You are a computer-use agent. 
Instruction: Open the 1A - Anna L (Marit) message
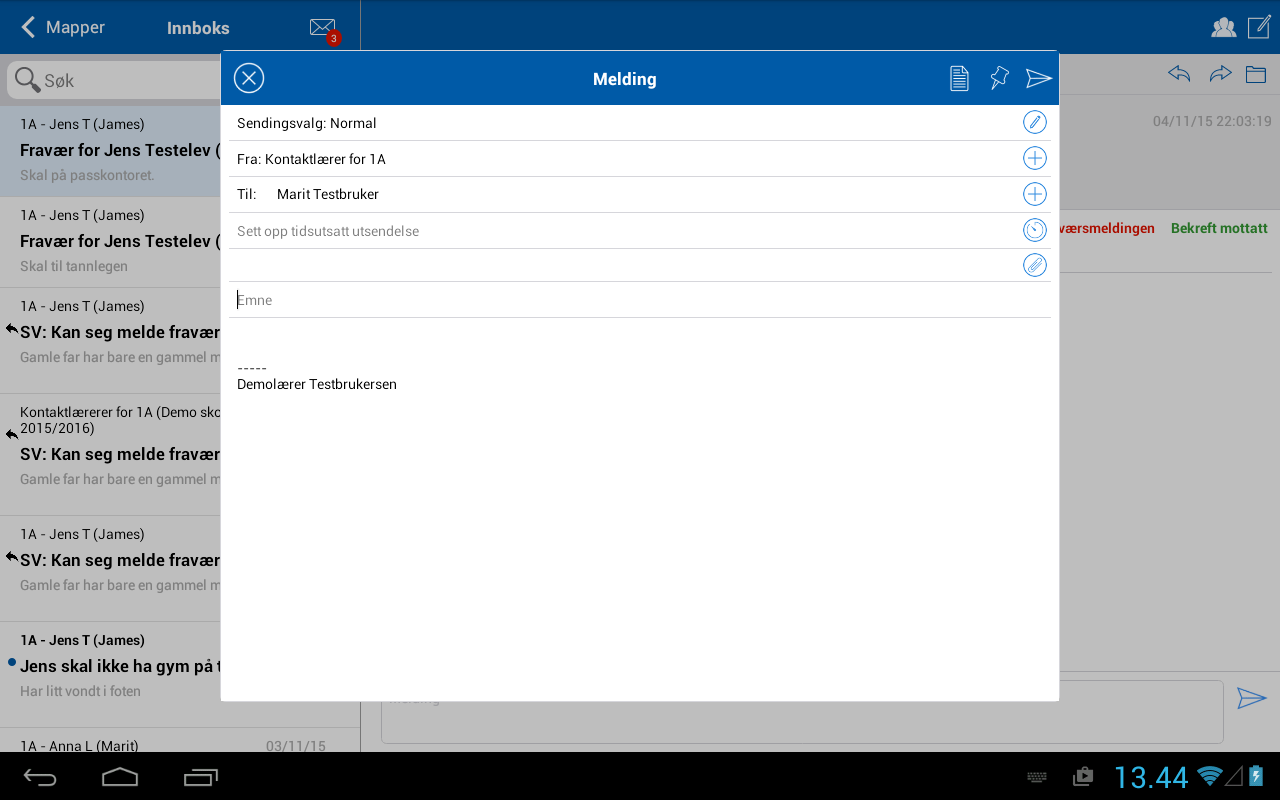pyautogui.click(x=180, y=740)
